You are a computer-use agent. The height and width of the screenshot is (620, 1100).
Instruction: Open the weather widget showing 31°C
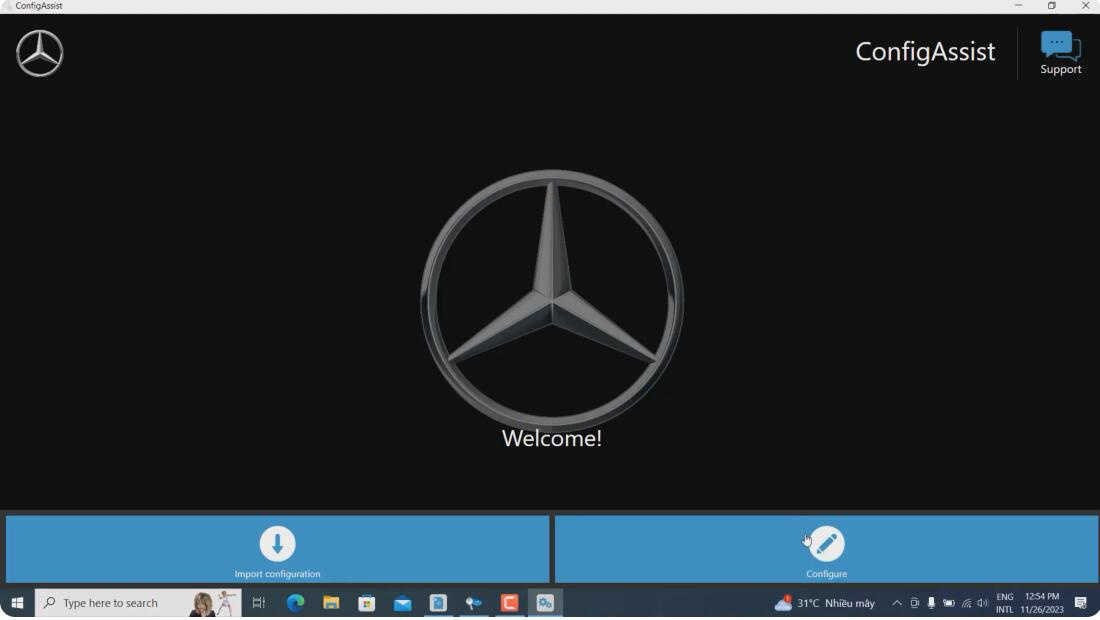825,602
